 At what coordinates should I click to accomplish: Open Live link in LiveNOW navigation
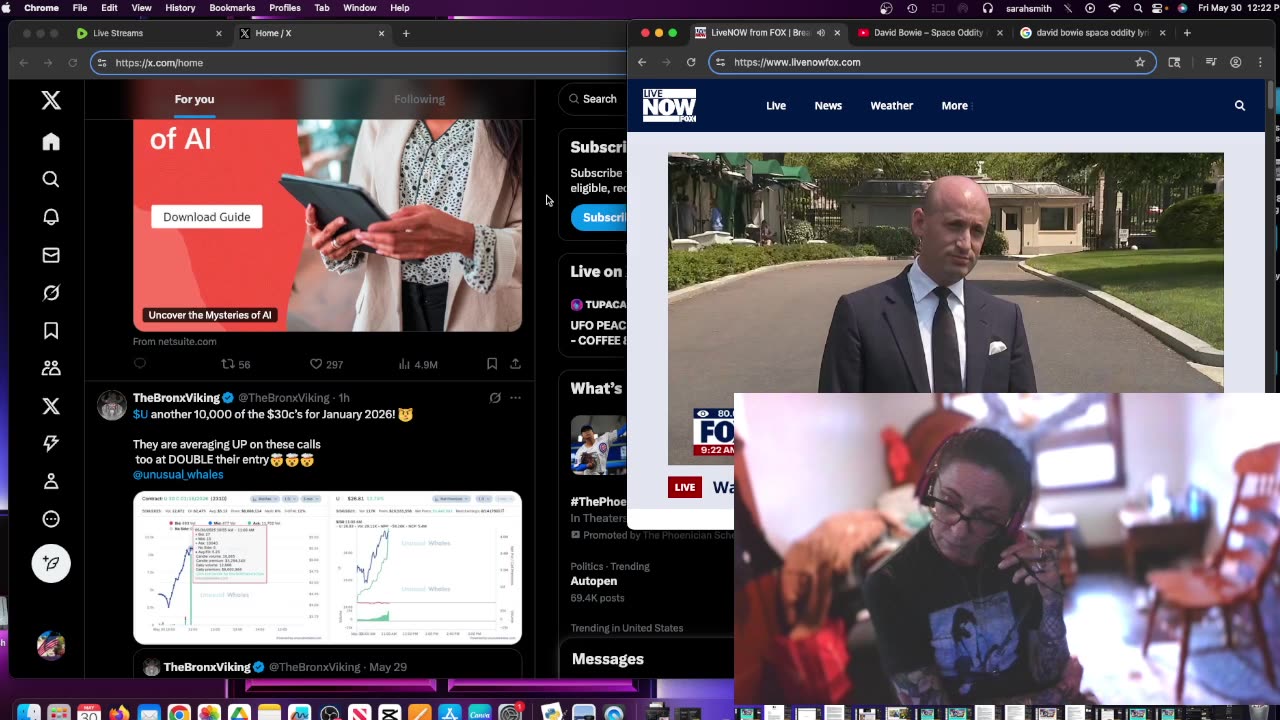pos(776,105)
